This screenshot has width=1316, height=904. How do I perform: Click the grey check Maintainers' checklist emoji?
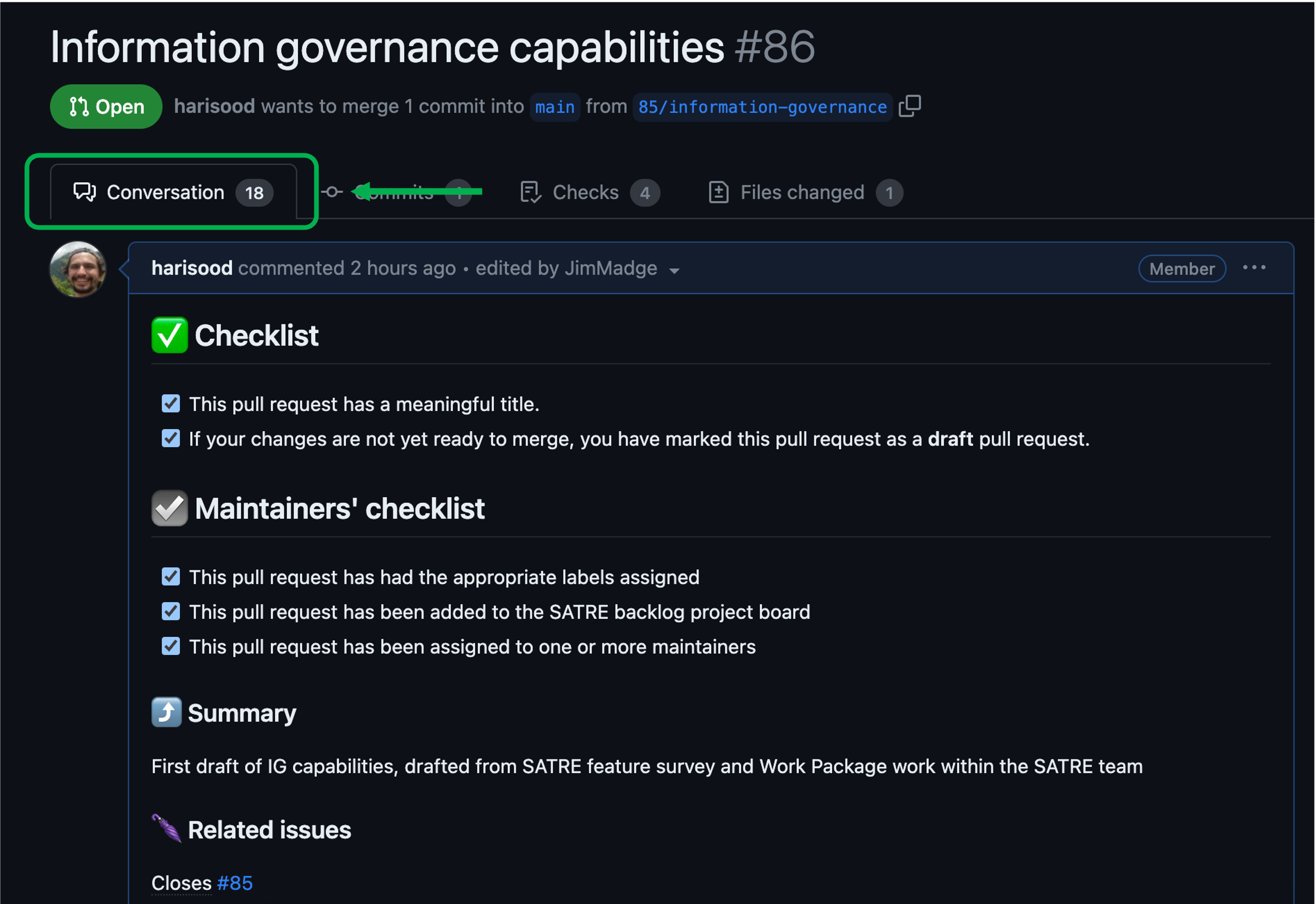pyautogui.click(x=169, y=508)
